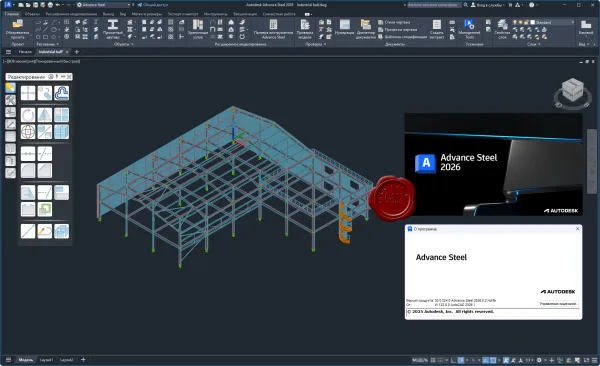Click the polyline edit icon in the palette's bottom row
This screenshot has width=600, height=366.
tap(45, 231)
